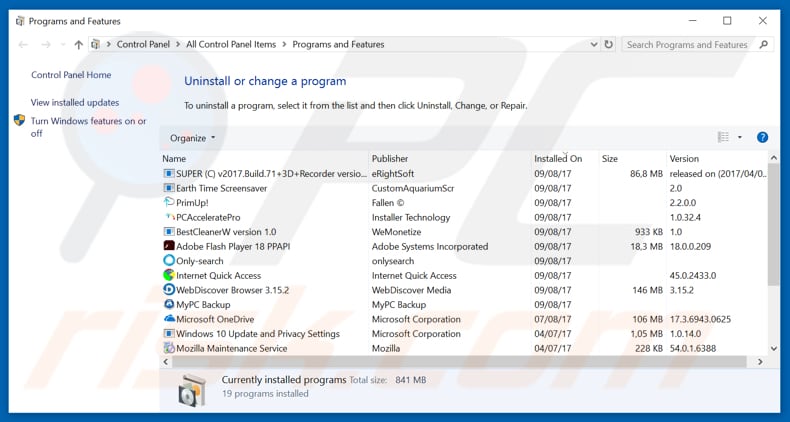Click the Programs and Features breadcrumb
This screenshot has height=422, width=790.
tap(338, 44)
